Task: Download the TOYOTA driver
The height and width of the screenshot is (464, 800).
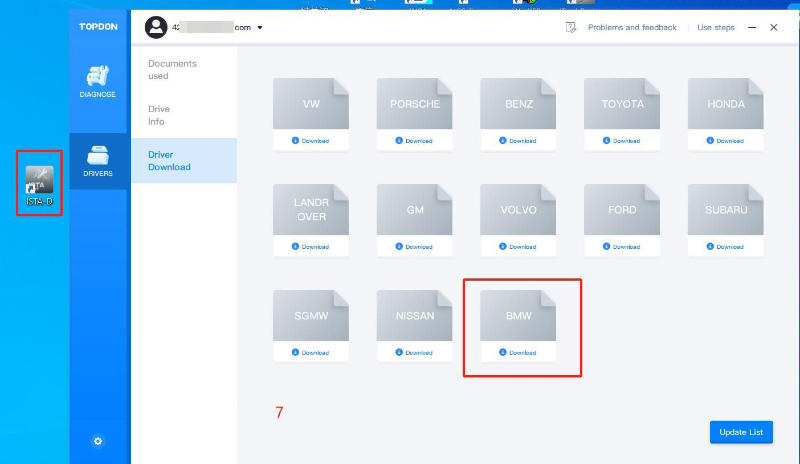Action: pos(622,141)
